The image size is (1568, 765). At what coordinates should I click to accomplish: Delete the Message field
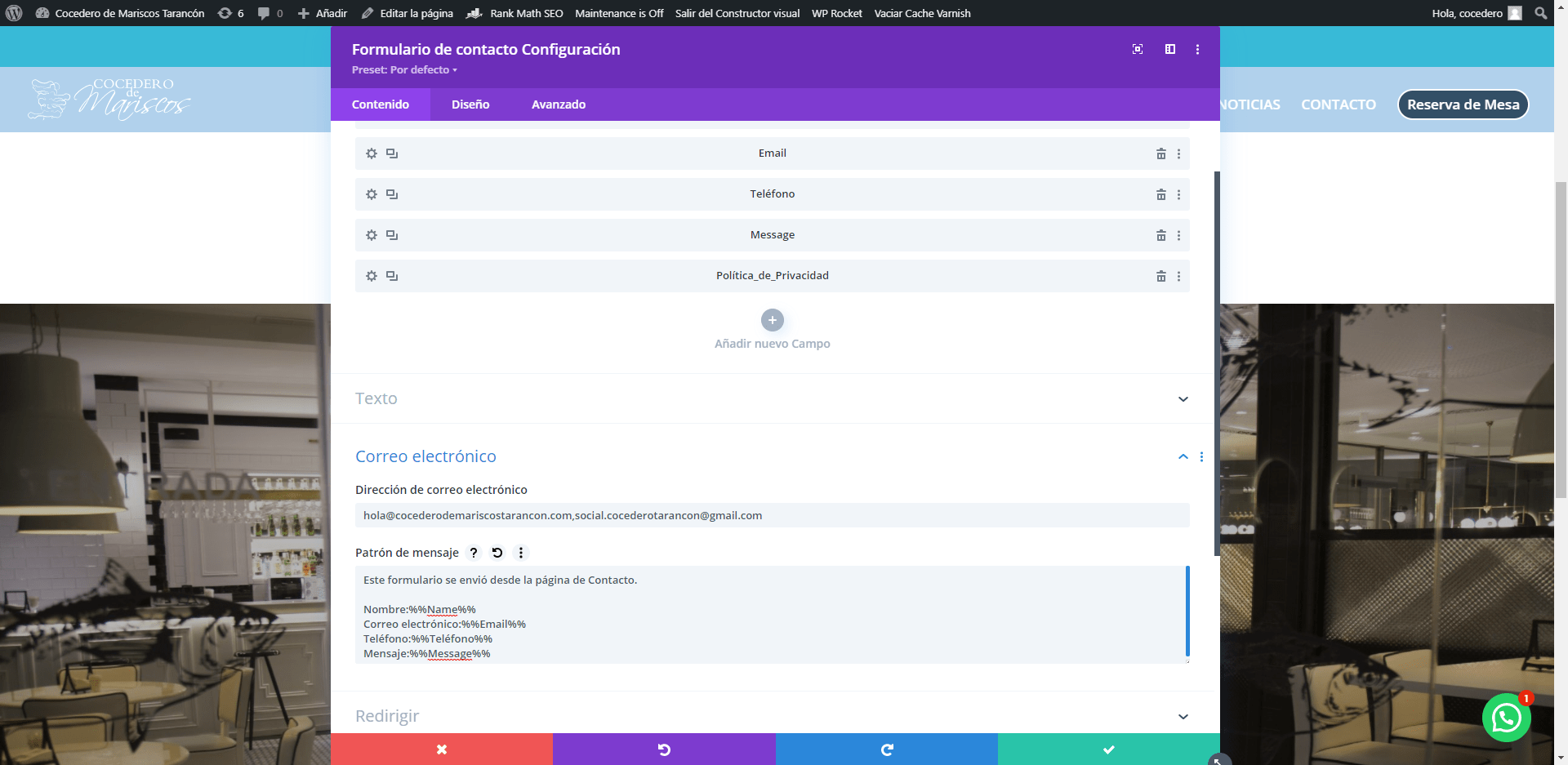[x=1160, y=235]
